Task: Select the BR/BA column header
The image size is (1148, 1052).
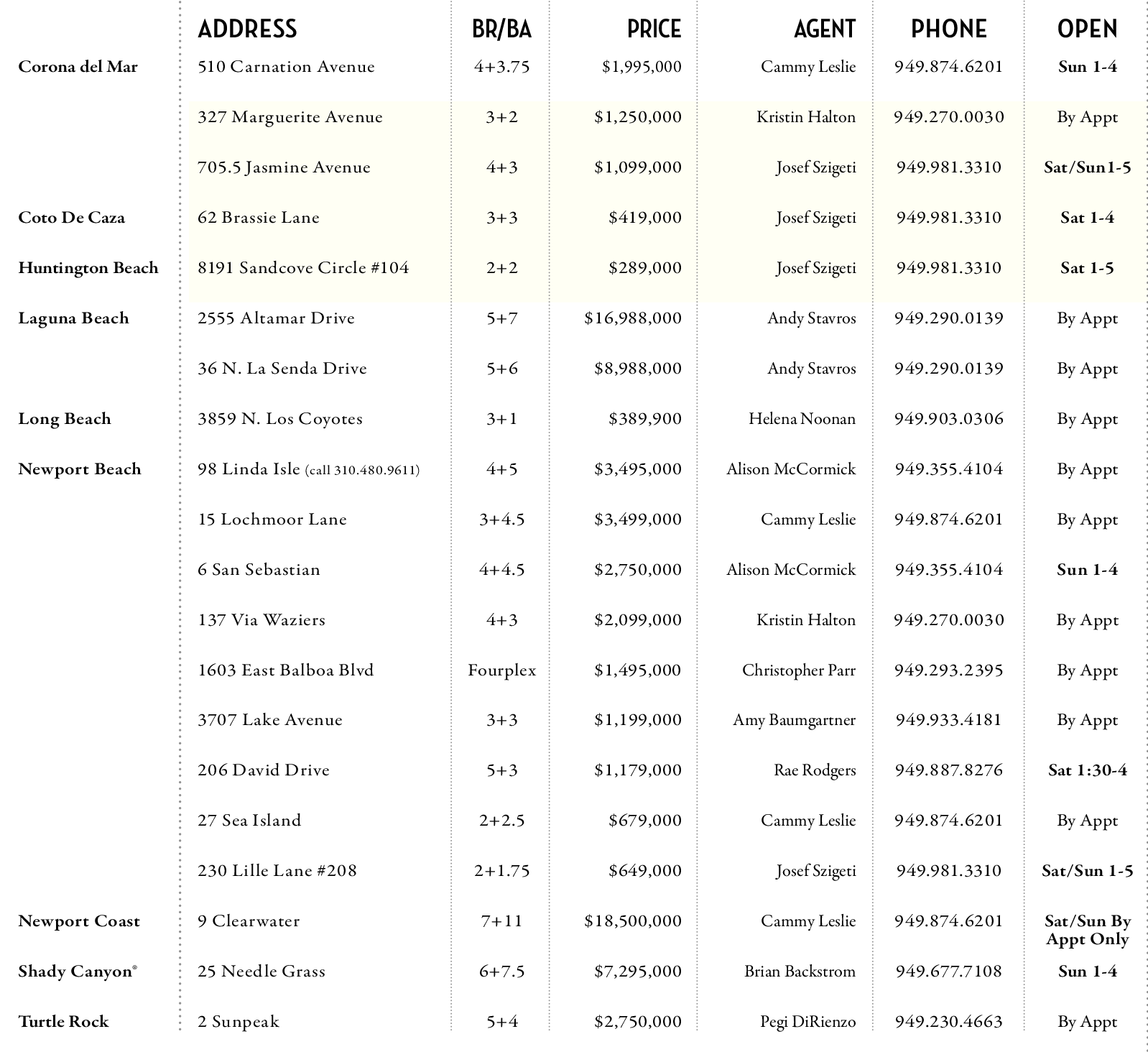Action: tap(501, 29)
